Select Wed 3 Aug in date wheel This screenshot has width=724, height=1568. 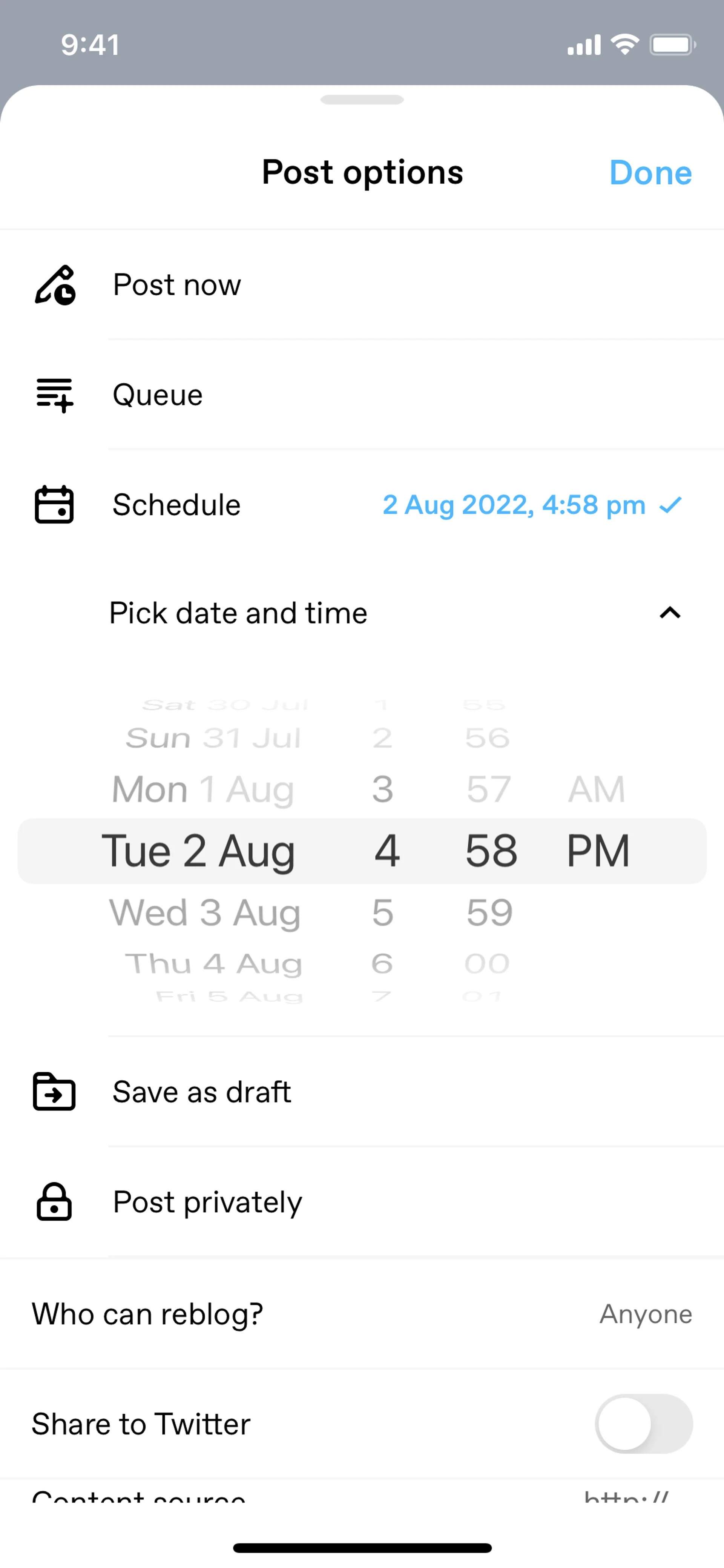(x=204, y=912)
